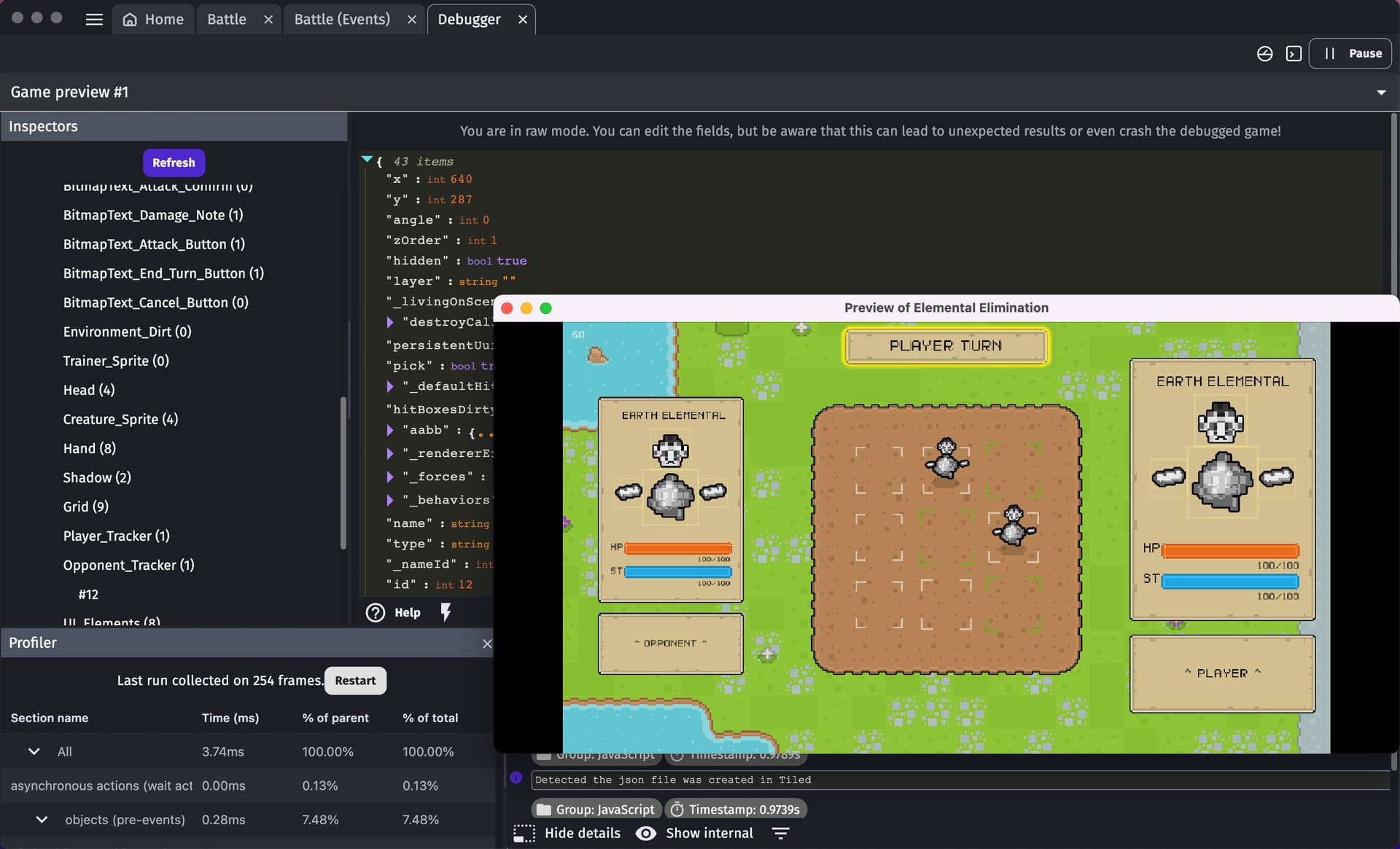
Task: Click the Help question mark icon
Action: click(375, 612)
